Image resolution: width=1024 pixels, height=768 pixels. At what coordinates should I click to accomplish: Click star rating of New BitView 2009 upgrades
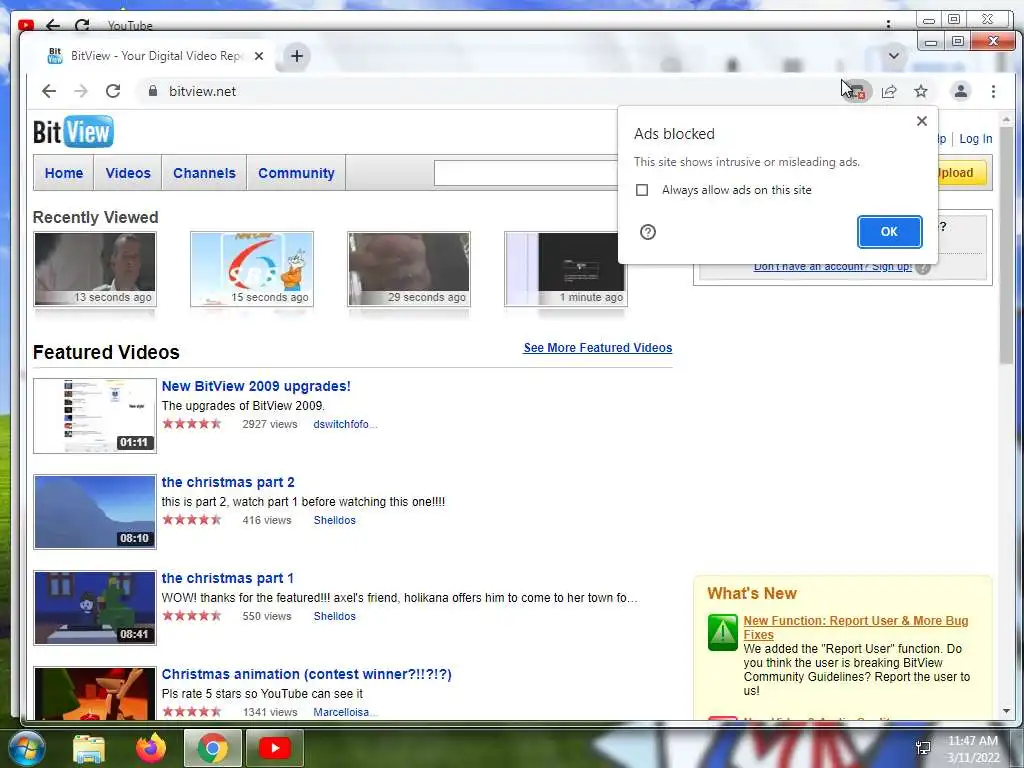click(192, 424)
